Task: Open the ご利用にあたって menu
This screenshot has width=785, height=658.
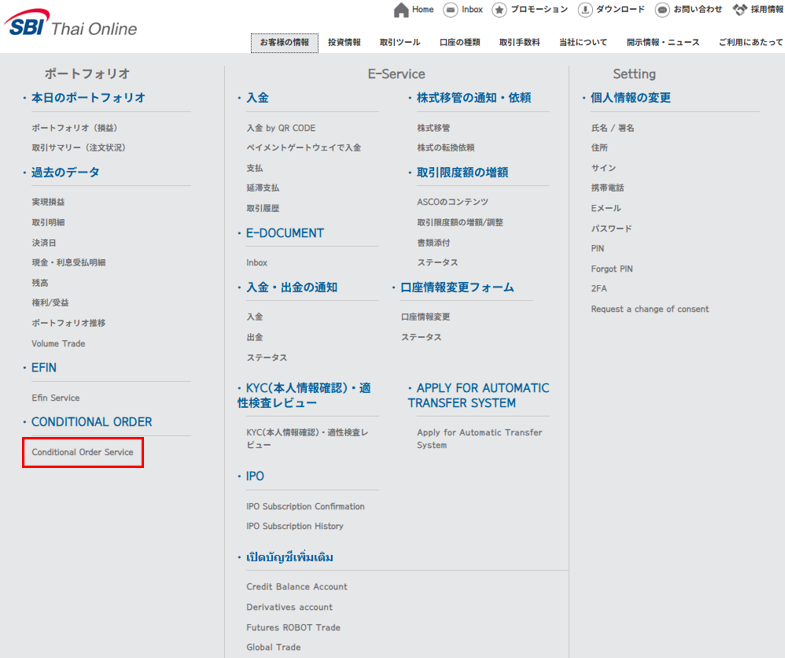Action: [x=751, y=43]
